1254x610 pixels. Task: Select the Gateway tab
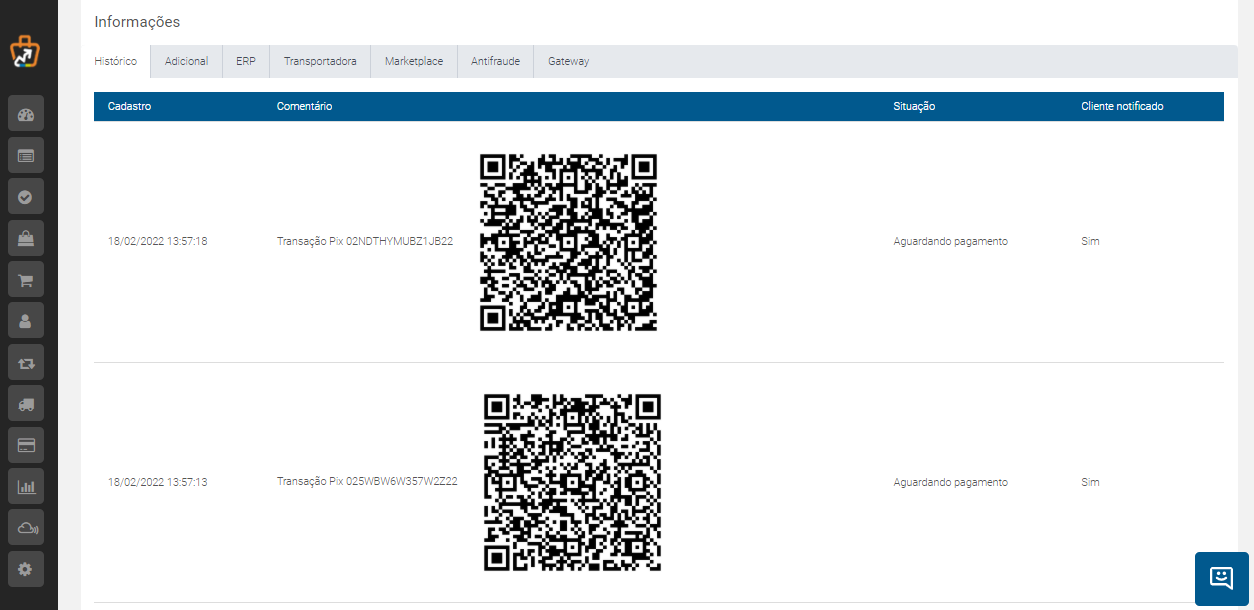point(568,61)
